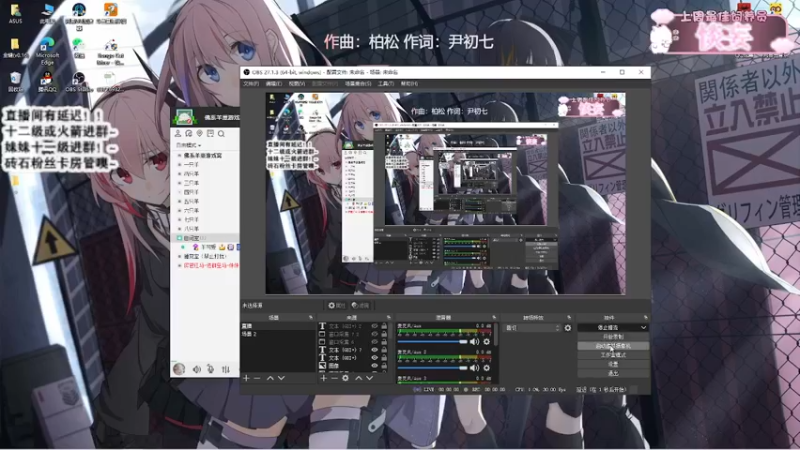Open 工具(T) menu in OBS
Screen dimensions: 800x450
point(386,84)
